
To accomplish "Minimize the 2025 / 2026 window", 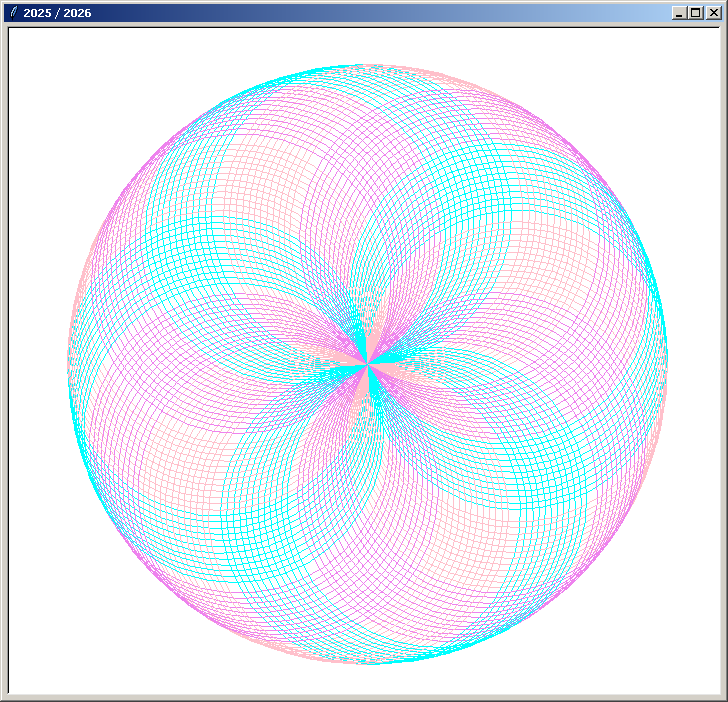I will [680, 13].
